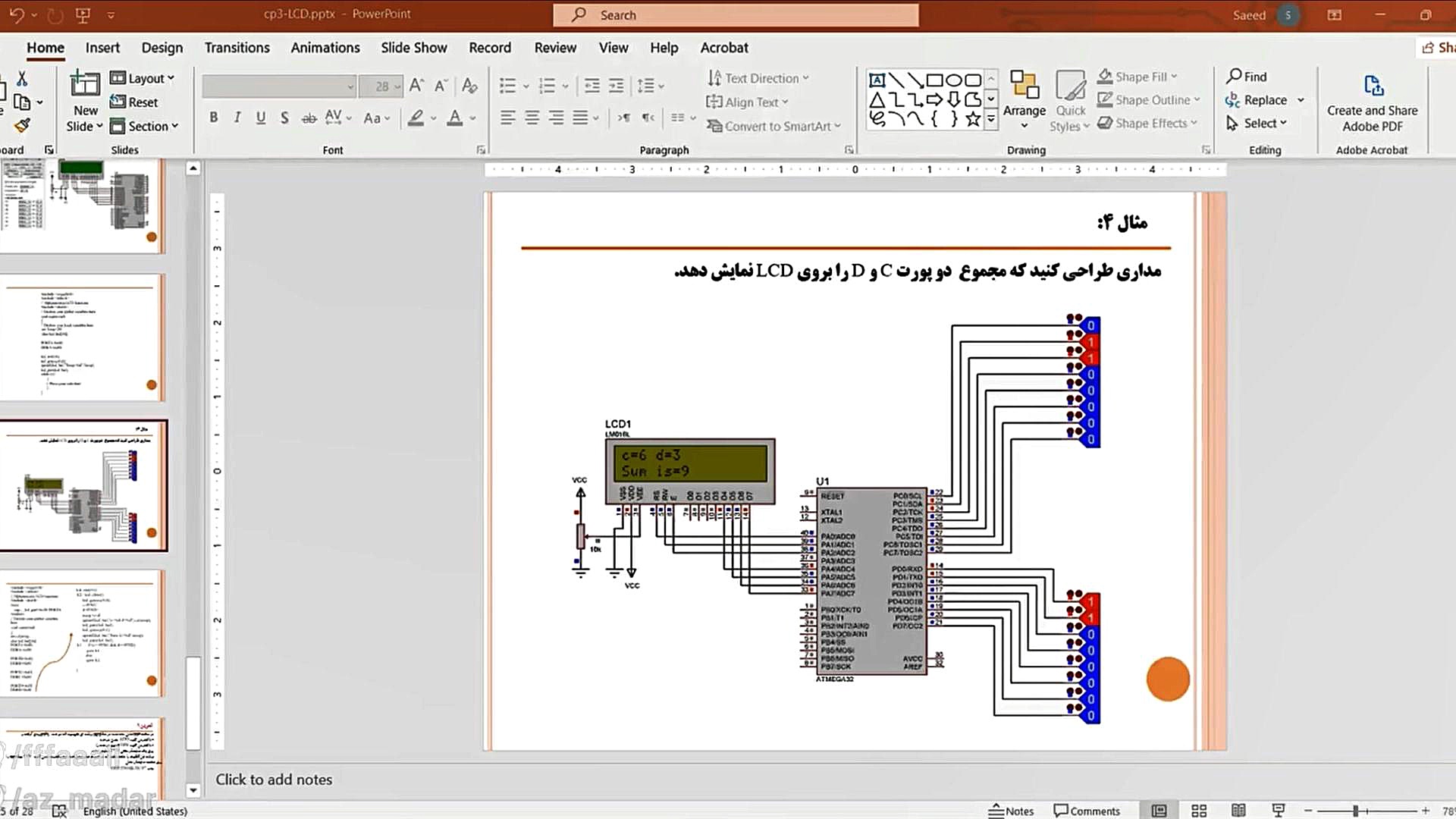Click the Find magnifier icon
The height and width of the screenshot is (819, 1456).
pyautogui.click(x=1235, y=77)
